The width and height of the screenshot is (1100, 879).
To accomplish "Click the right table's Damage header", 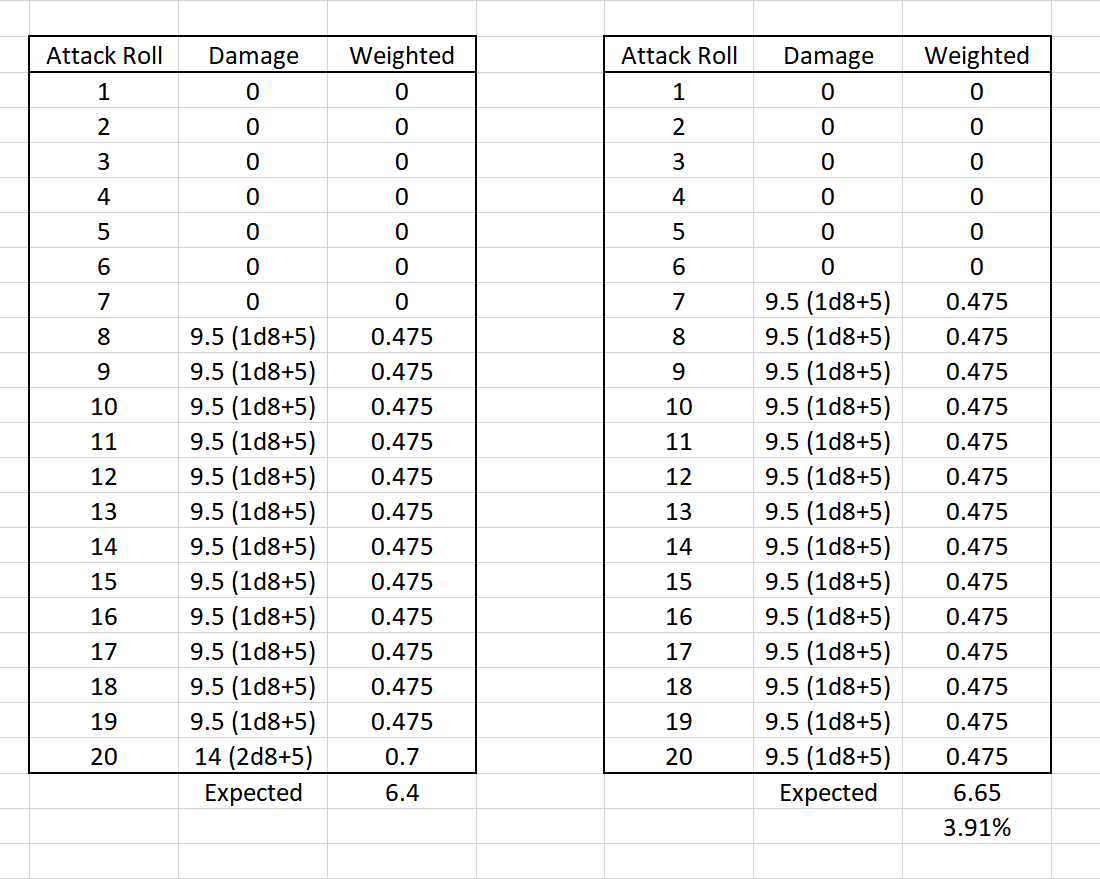I will (828, 56).
